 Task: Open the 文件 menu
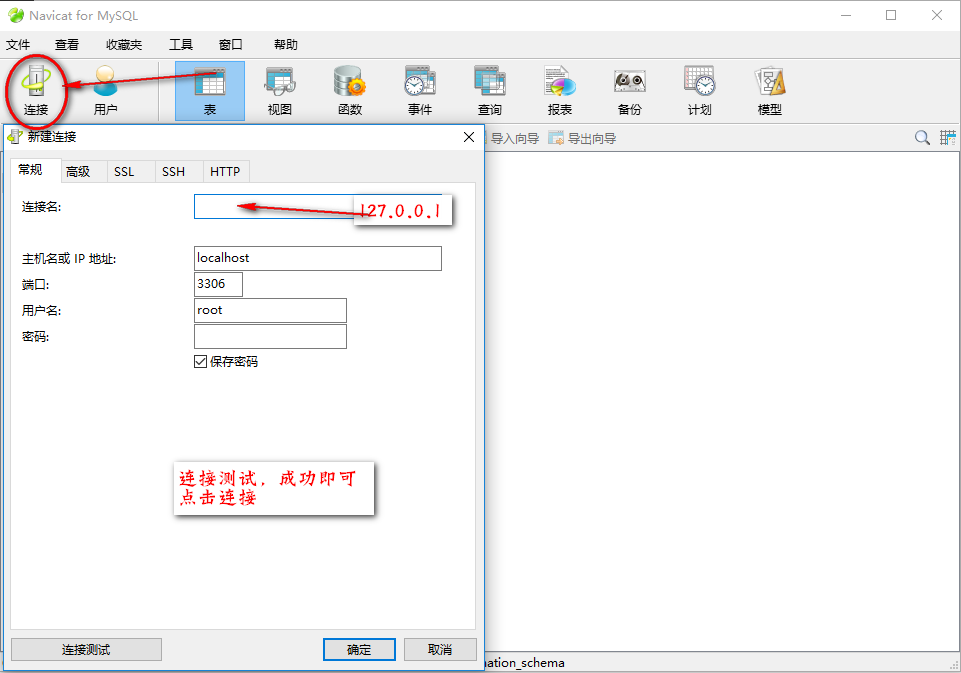[x=18, y=45]
